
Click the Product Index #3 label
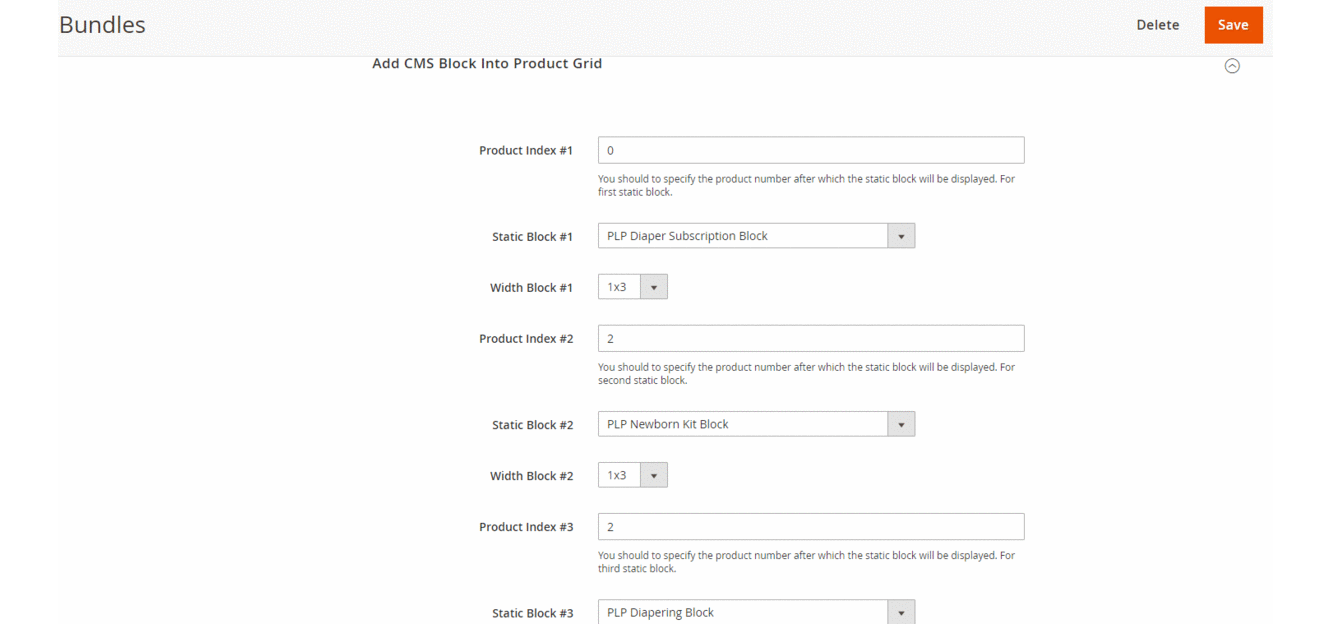526,527
